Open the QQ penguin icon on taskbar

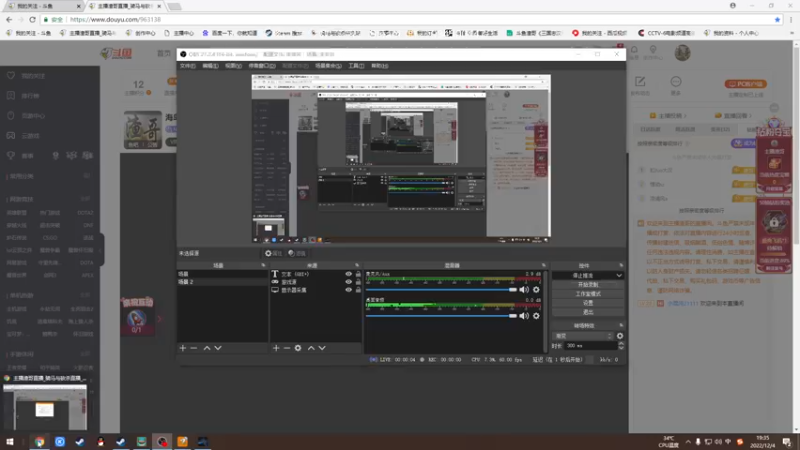click(x=101, y=442)
